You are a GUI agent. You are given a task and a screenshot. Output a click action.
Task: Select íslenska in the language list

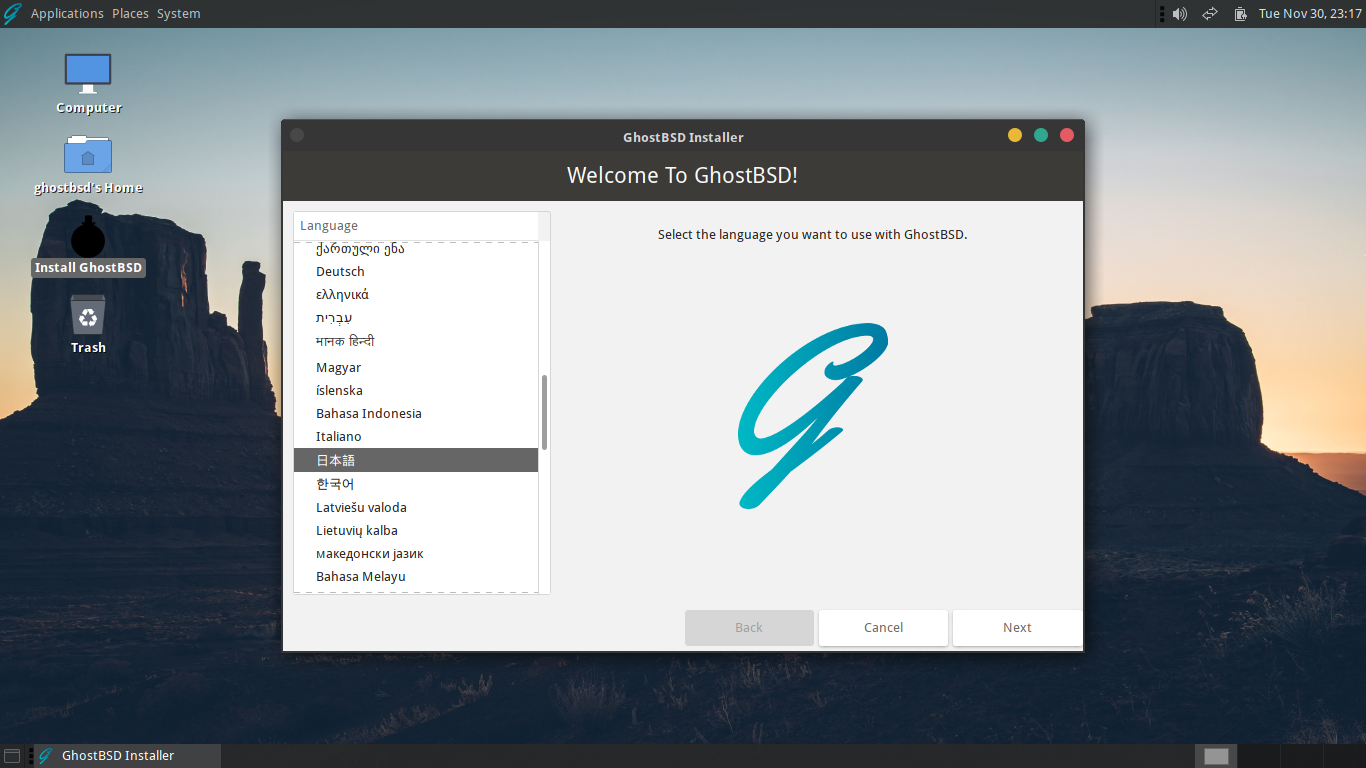point(416,391)
